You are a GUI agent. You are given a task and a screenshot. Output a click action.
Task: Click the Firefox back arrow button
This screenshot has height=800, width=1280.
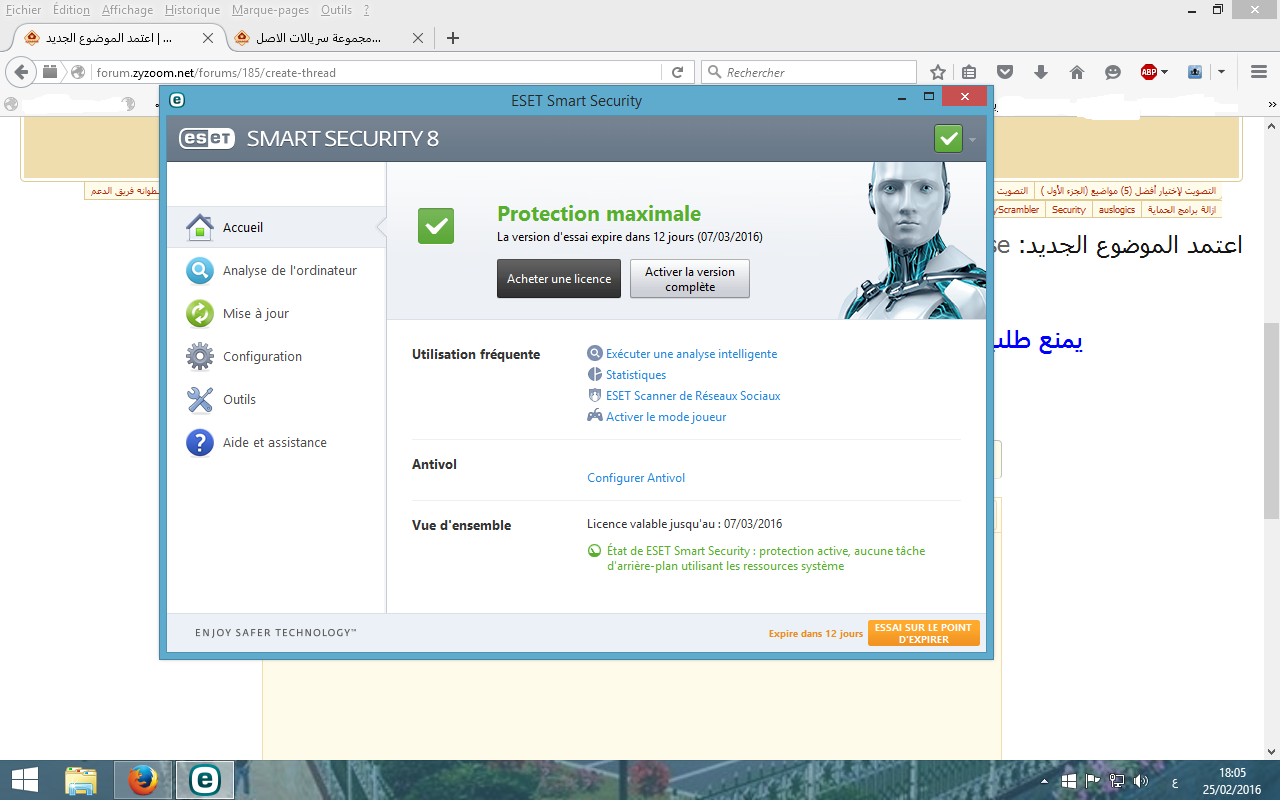[x=21, y=72]
